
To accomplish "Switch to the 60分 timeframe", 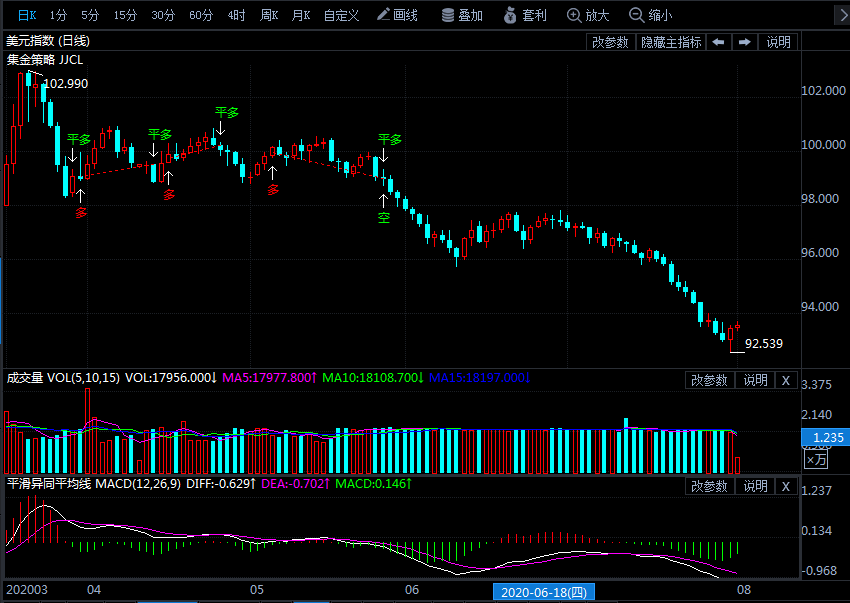I will pyautogui.click(x=201, y=15).
